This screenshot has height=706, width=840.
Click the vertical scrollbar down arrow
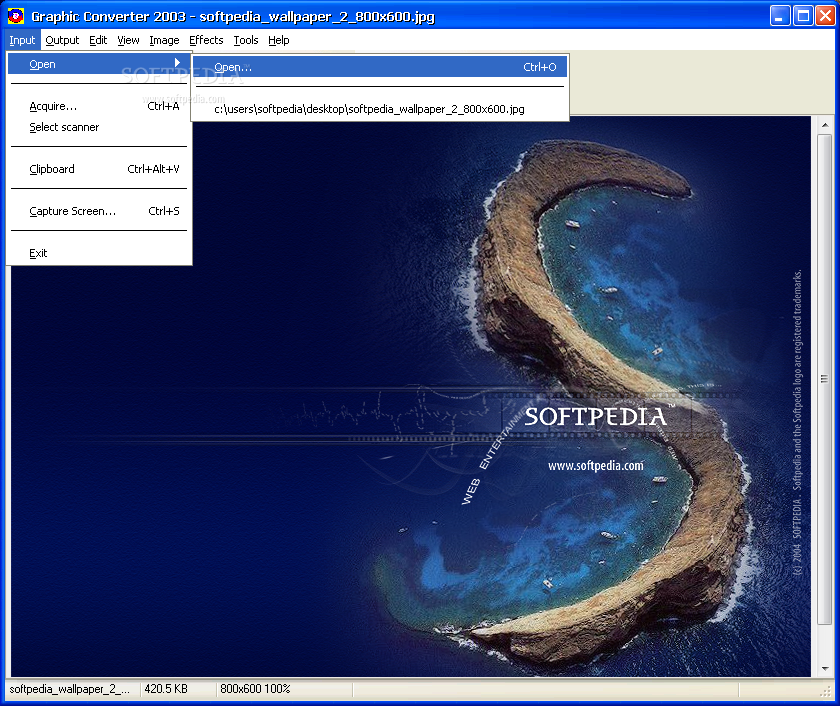[x=825, y=668]
